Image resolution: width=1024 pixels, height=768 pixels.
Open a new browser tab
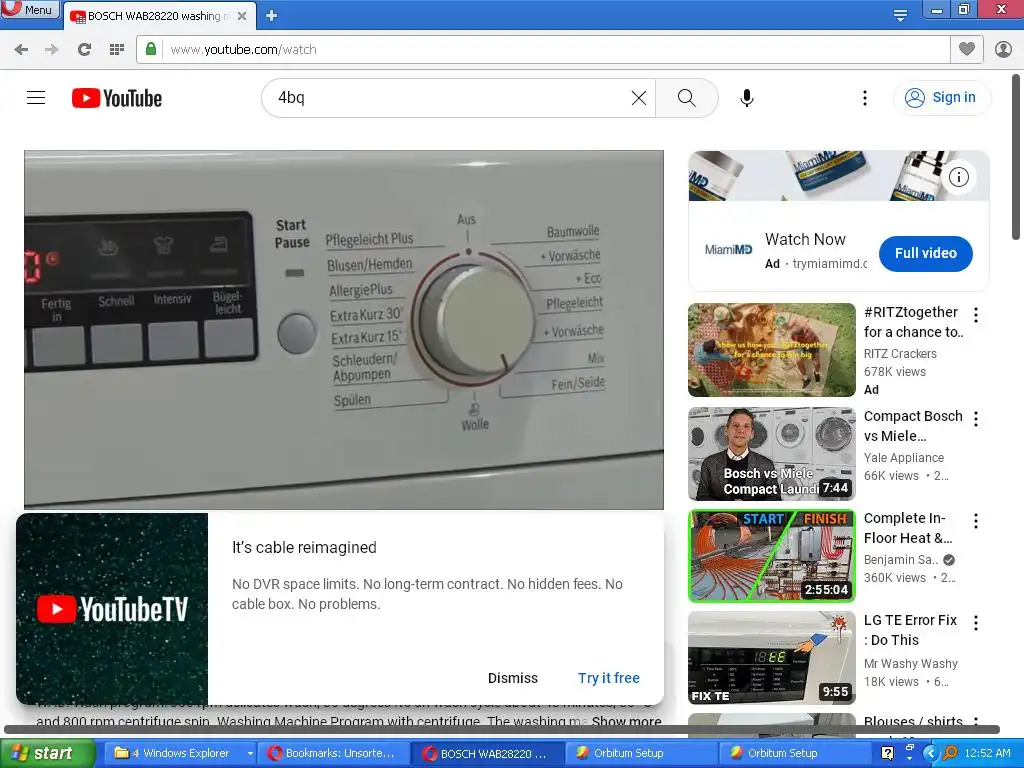click(272, 16)
